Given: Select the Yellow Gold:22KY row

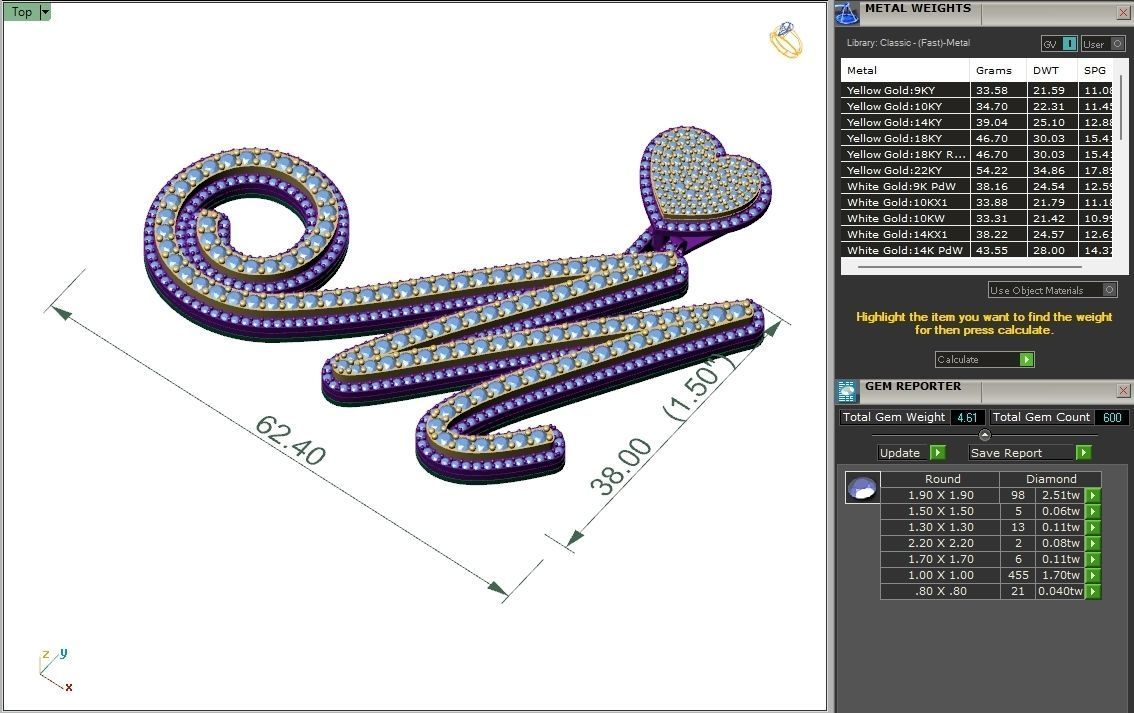Looking at the screenshot, I should pos(976,170).
